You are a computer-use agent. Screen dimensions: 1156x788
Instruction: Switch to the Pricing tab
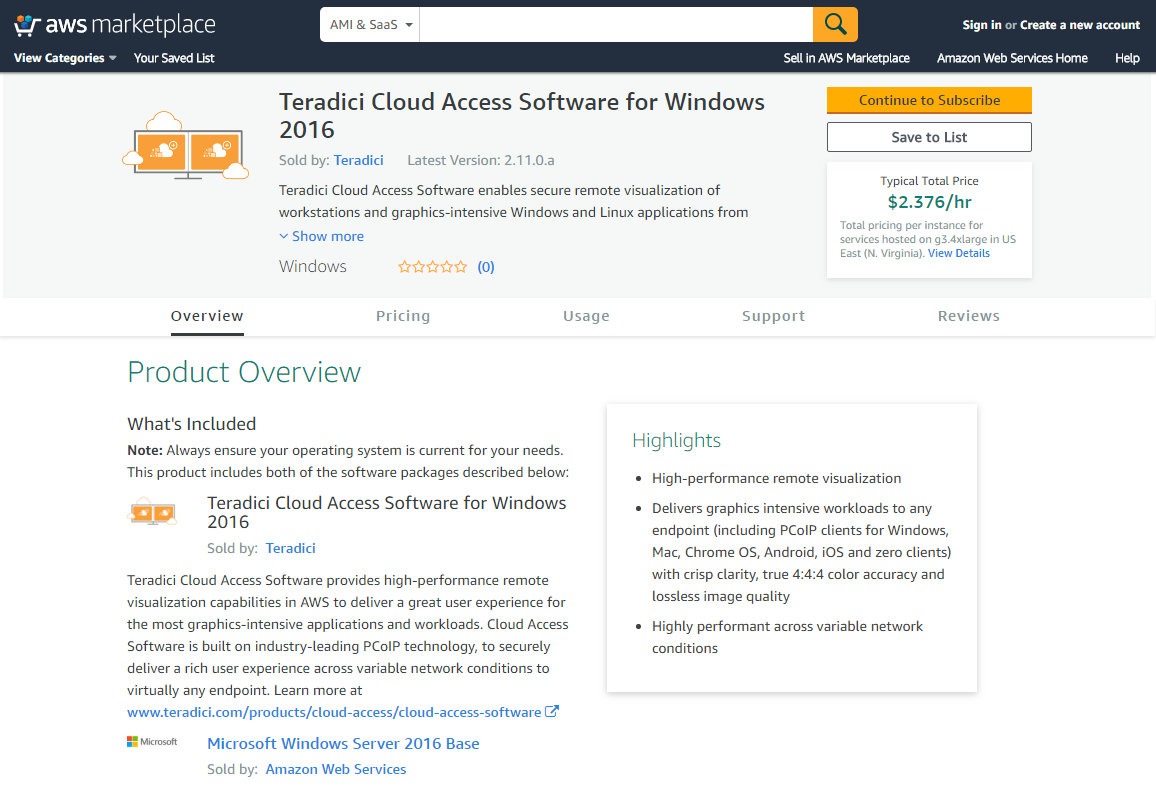[x=403, y=315]
